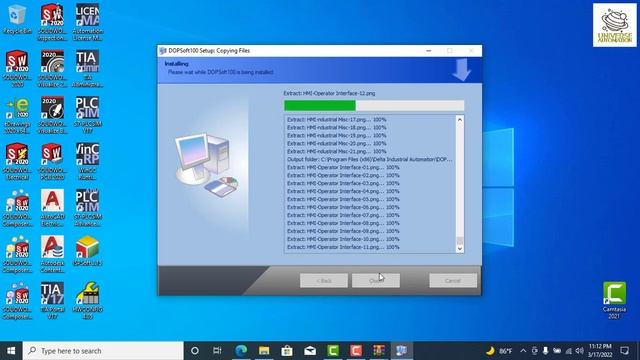640x360 pixels.
Task: Click microphone icon in system tray
Action: click(x=545, y=351)
